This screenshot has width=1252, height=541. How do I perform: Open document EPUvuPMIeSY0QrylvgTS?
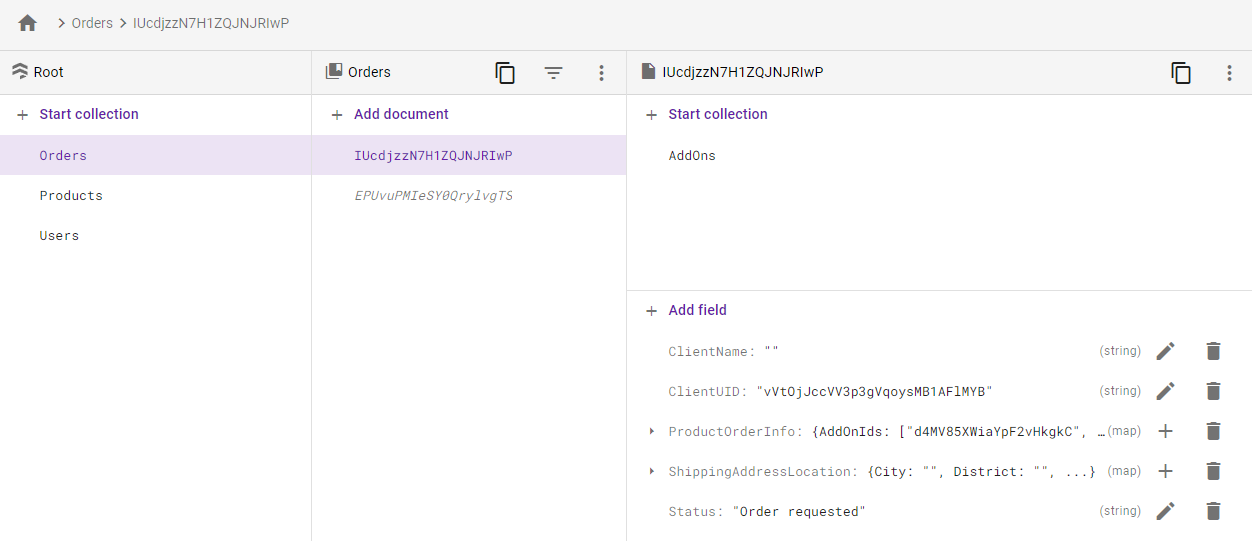(x=433, y=196)
